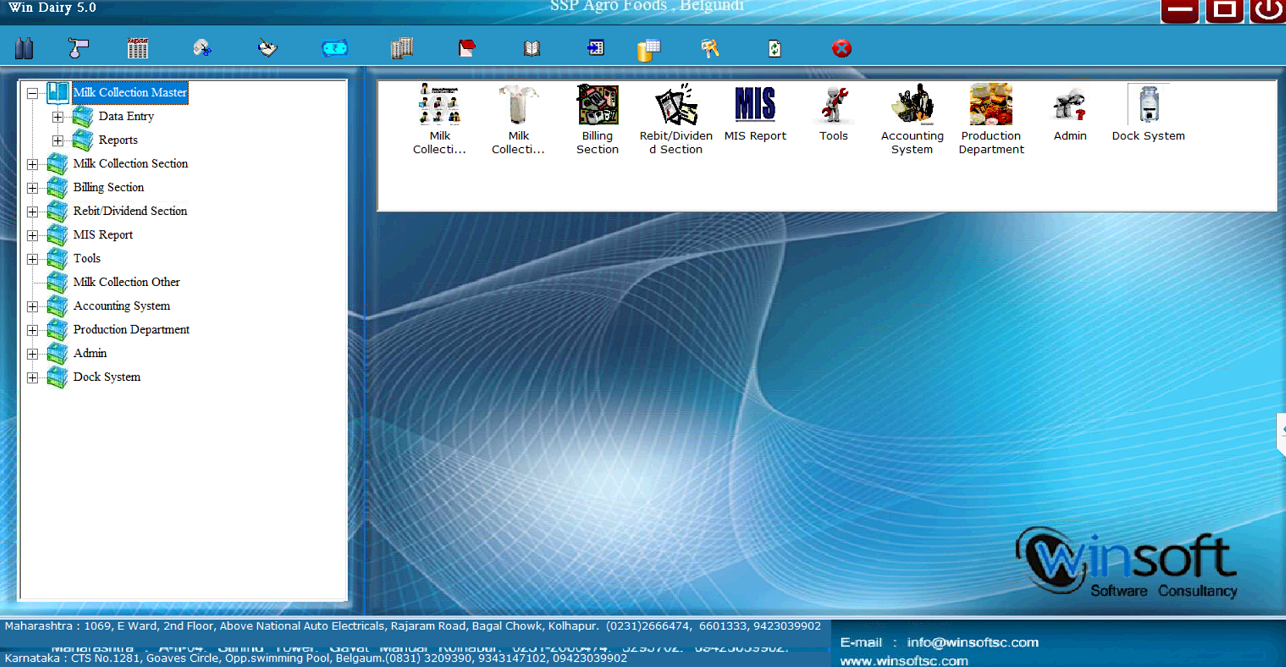Select Admin in the tree
The image size is (1286, 667).
(90, 353)
